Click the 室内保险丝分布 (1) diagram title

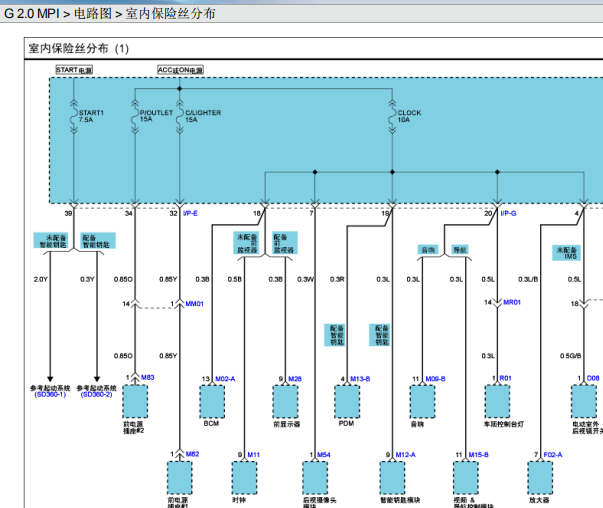[x=78, y=49]
